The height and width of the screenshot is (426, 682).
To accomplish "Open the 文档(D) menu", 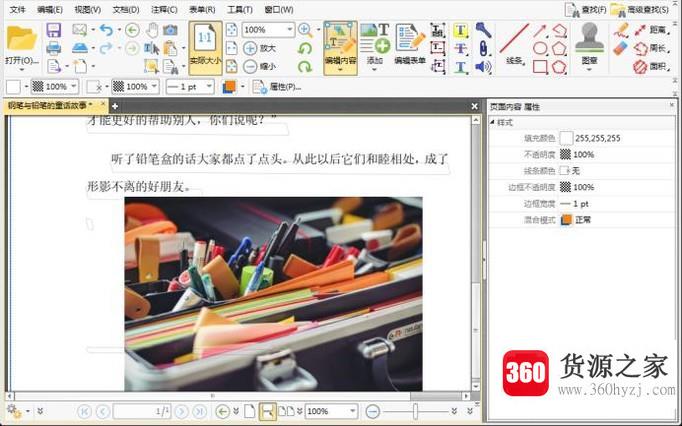I will pyautogui.click(x=126, y=9).
